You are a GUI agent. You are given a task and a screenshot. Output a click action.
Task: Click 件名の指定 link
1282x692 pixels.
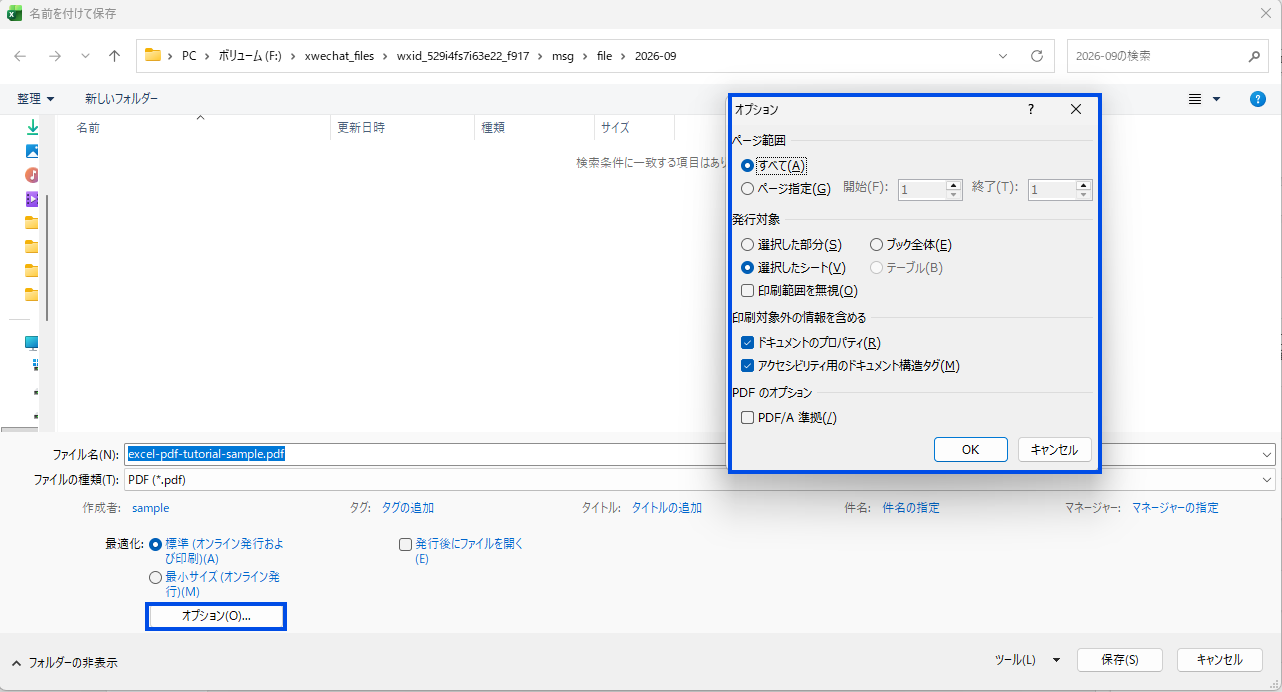[x=911, y=508]
